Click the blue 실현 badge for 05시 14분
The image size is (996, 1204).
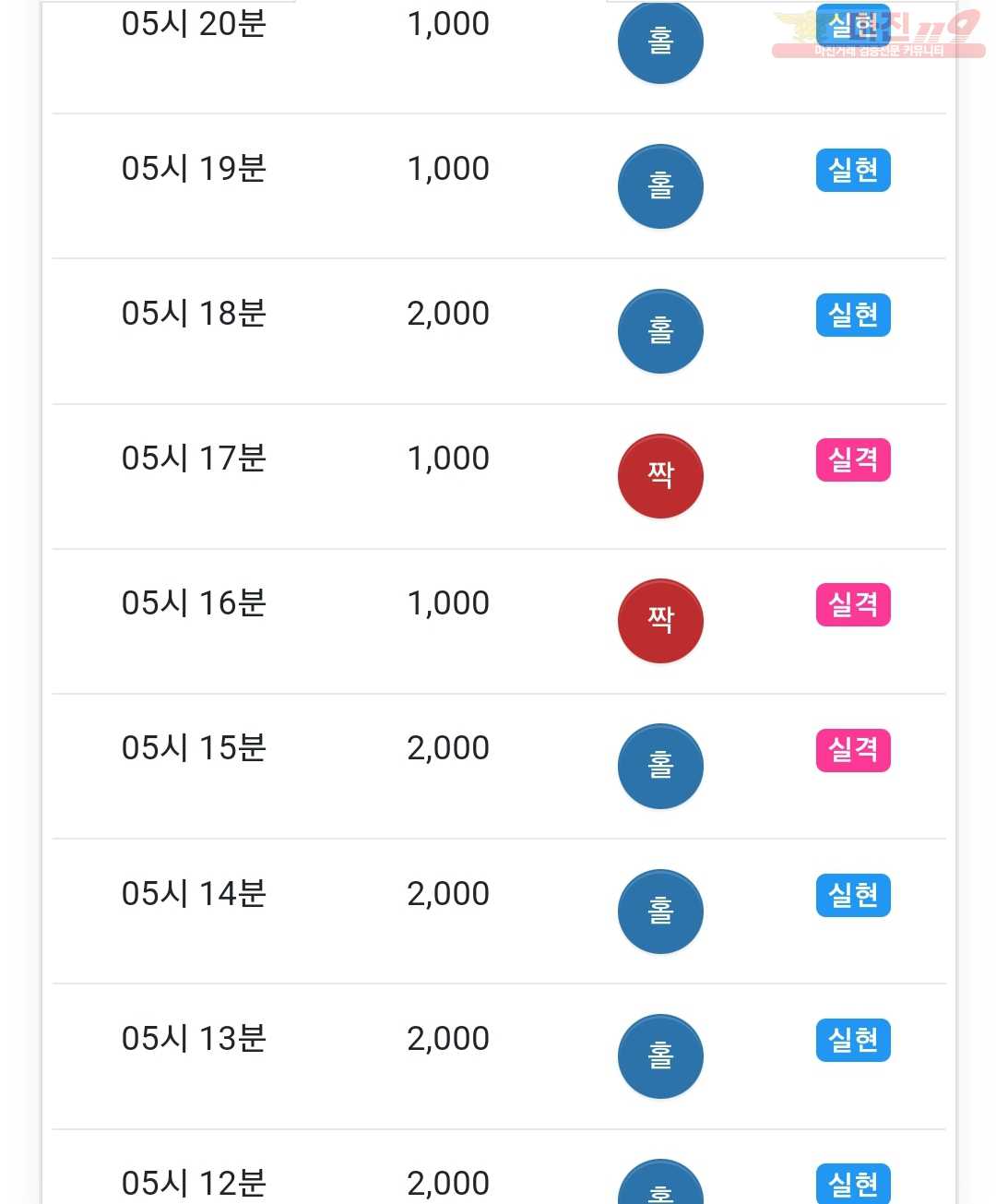[x=853, y=895]
